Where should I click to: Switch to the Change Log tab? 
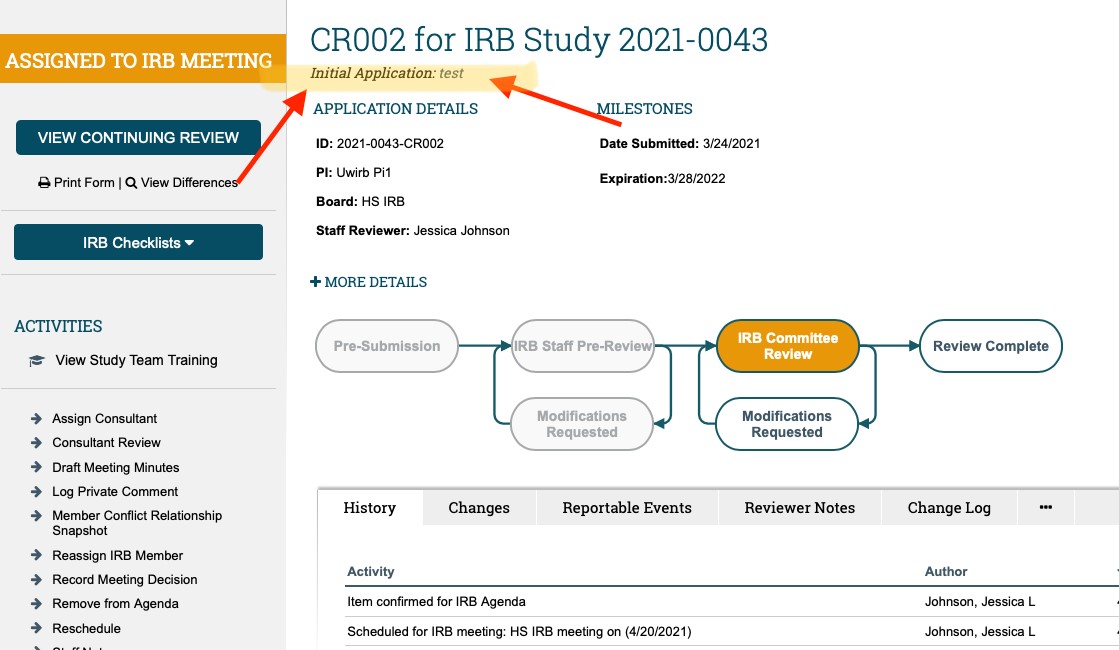tap(949, 507)
